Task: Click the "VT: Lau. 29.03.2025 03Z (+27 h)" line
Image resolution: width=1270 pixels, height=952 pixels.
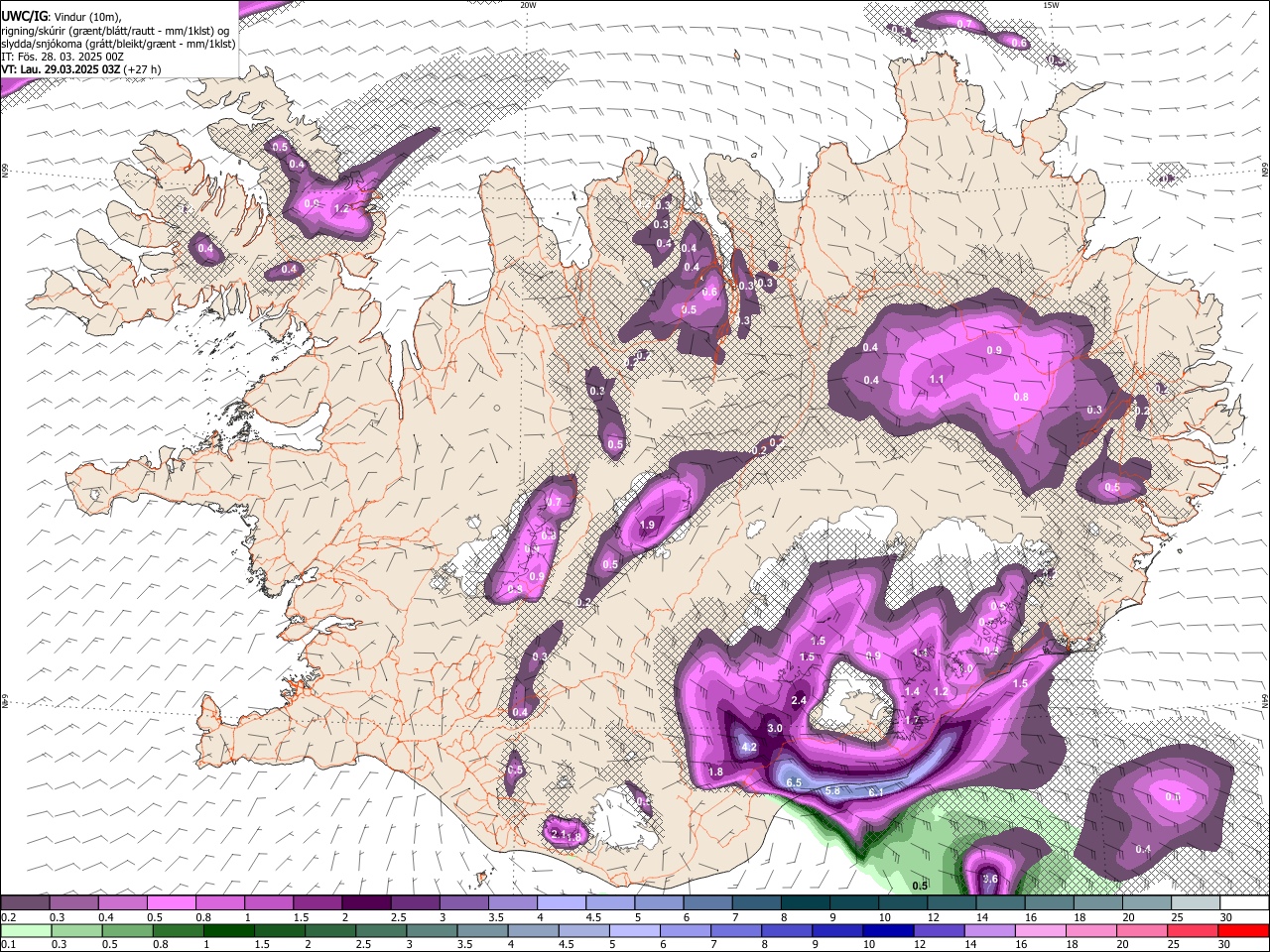Action: coord(81,69)
